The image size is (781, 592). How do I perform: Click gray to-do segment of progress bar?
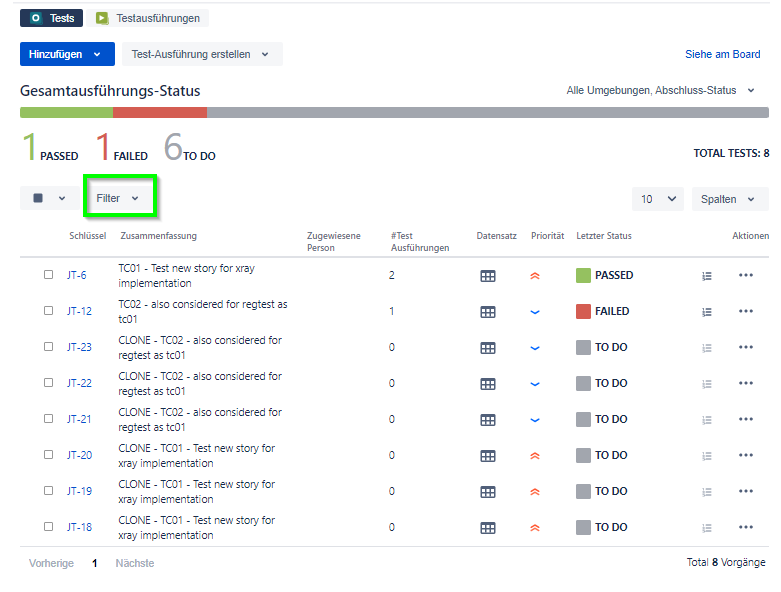click(488, 113)
